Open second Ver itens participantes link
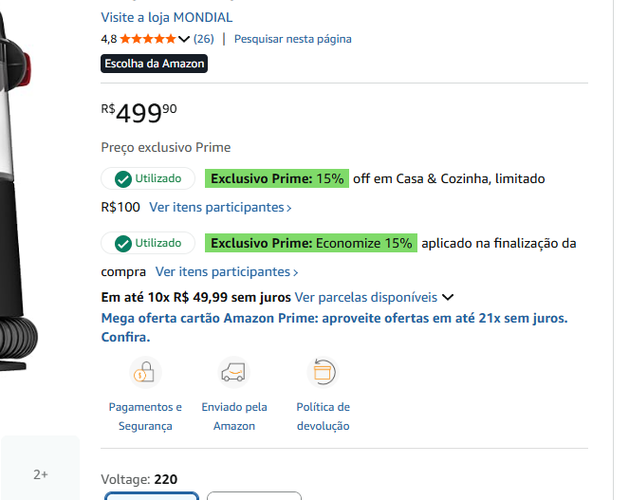 pyautogui.click(x=226, y=271)
